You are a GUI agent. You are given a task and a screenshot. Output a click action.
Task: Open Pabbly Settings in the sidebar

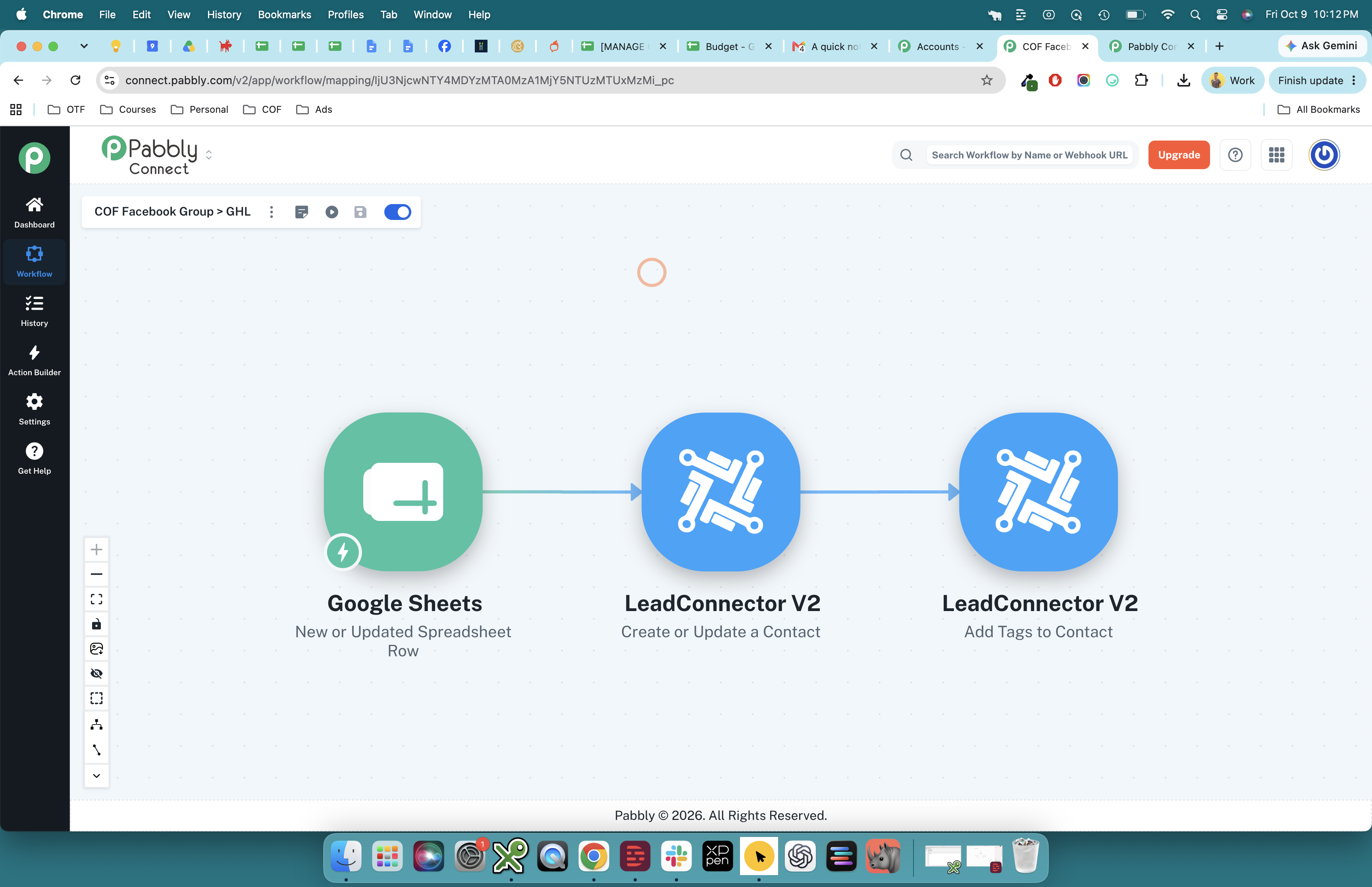click(x=35, y=409)
